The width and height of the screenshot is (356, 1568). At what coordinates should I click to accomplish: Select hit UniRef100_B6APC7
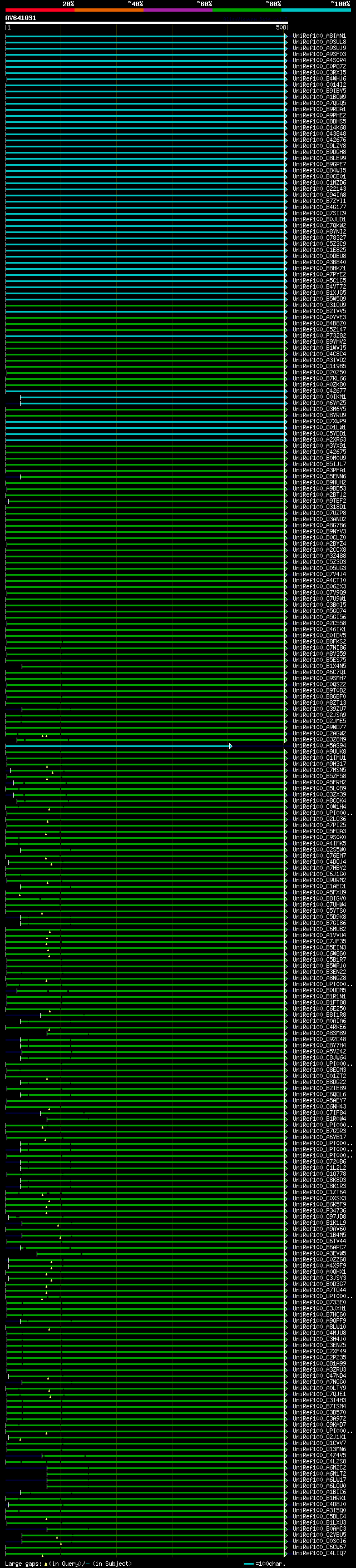point(319,1248)
